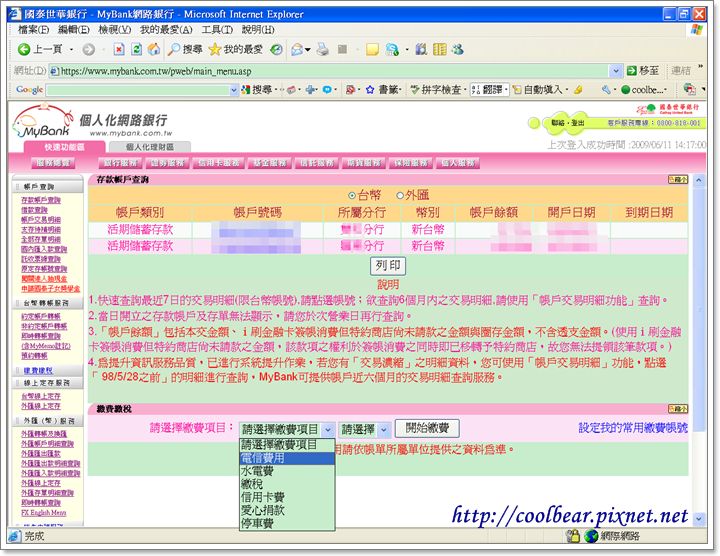Click the yellow columns toolbar icon
Image resolution: width=720 pixels, height=556 pixels.
tap(439, 49)
